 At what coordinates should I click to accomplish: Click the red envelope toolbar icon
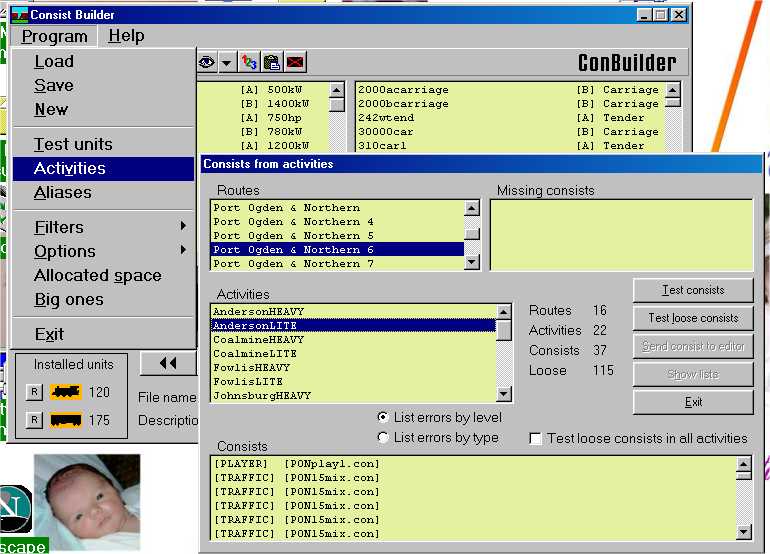pyautogui.click(x=295, y=62)
